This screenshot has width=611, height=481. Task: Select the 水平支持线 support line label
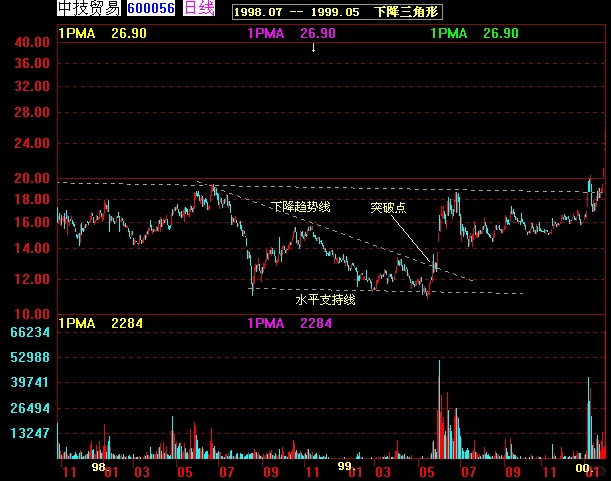click(325, 299)
